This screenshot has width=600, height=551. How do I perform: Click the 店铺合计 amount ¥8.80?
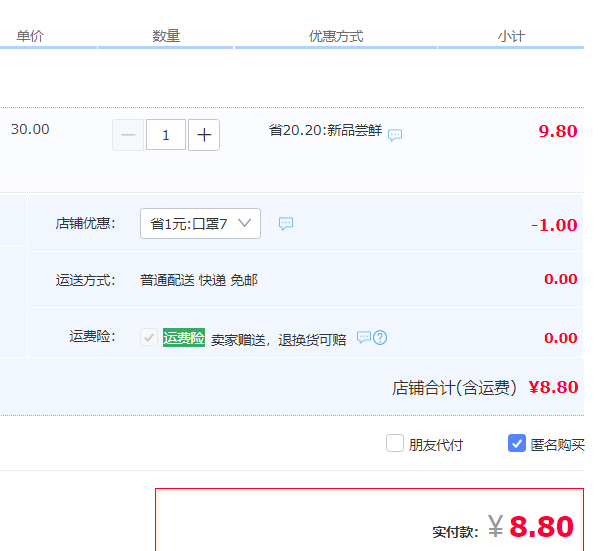553,387
